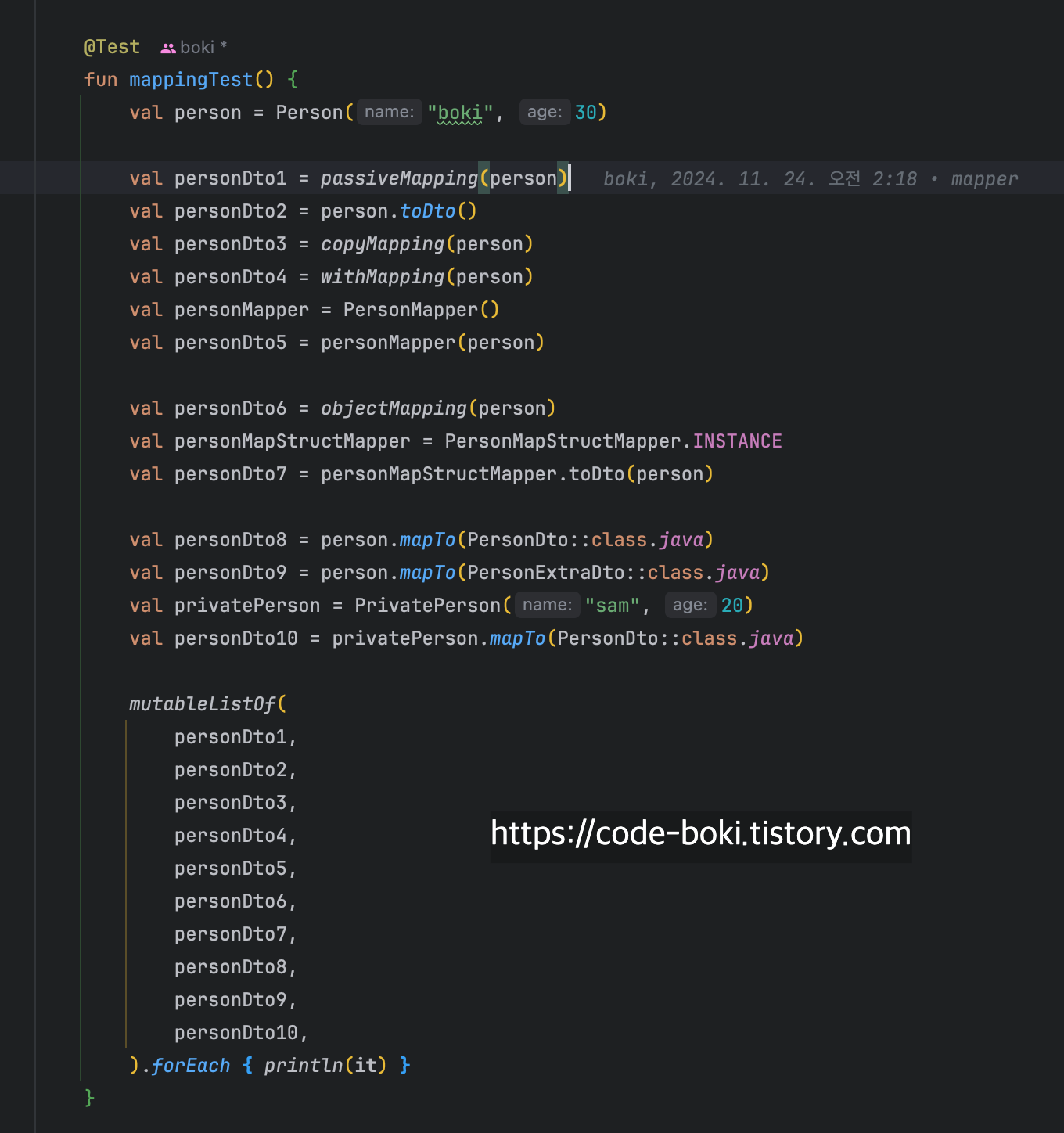Click personMapper(person) invocation on personDto5 line

click(x=433, y=343)
